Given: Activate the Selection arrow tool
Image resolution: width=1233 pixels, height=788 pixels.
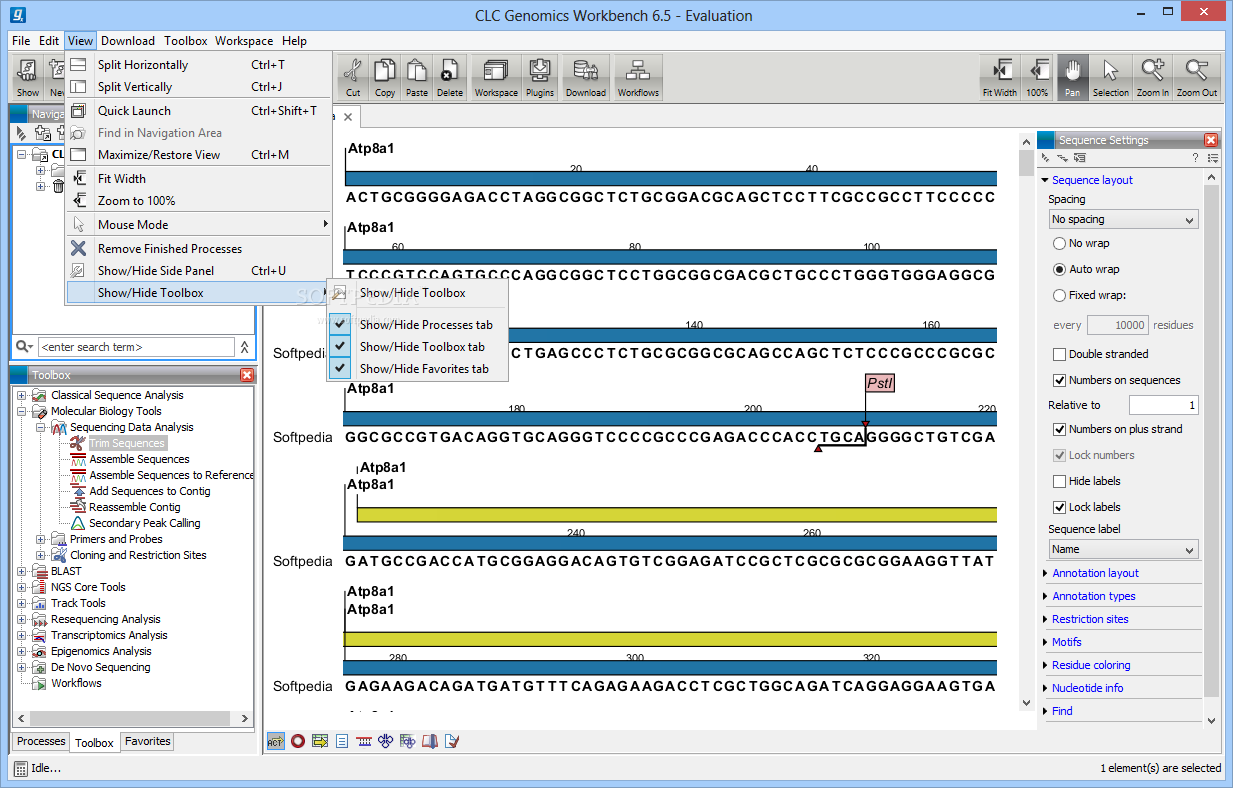Looking at the screenshot, I should click(x=1111, y=77).
